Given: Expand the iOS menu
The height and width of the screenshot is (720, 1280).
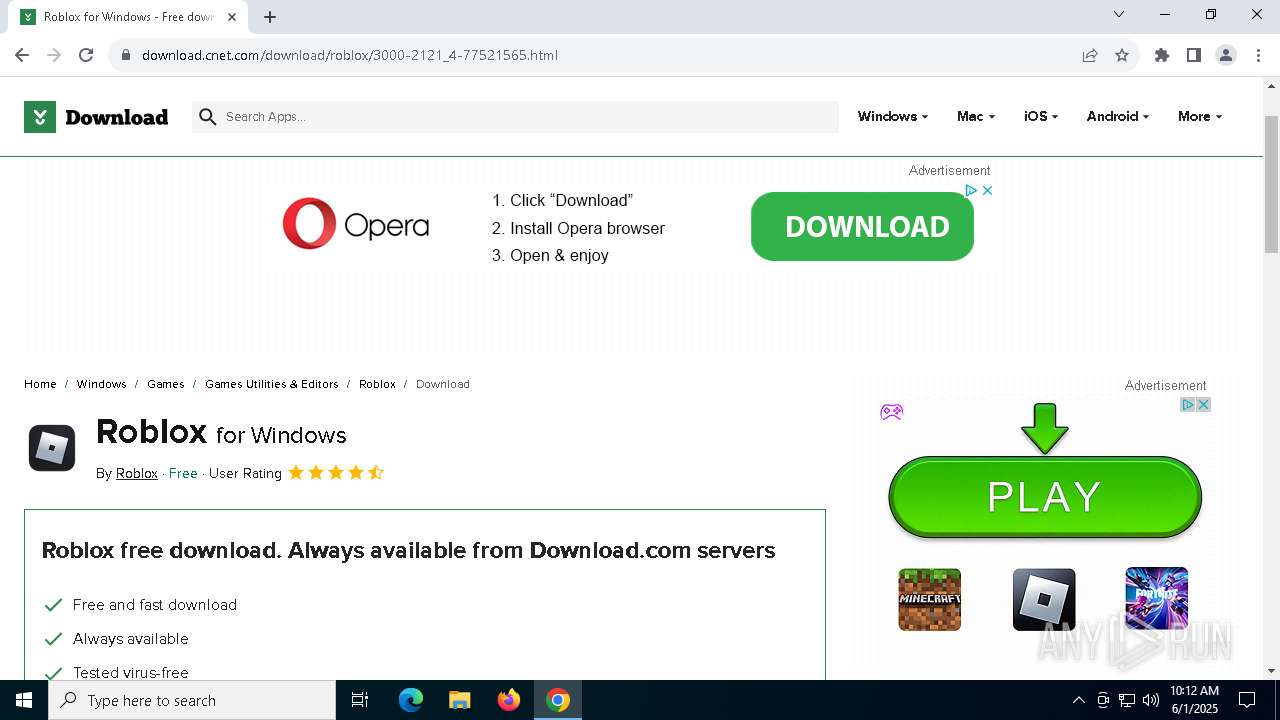Looking at the screenshot, I should (x=1041, y=116).
